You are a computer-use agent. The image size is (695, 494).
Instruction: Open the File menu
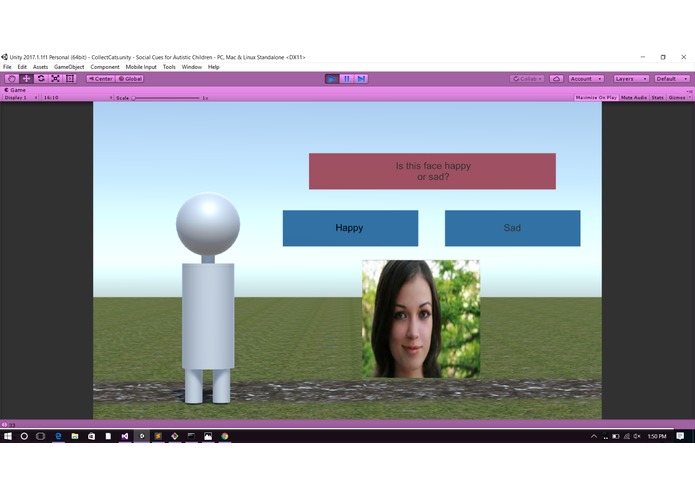coord(7,67)
